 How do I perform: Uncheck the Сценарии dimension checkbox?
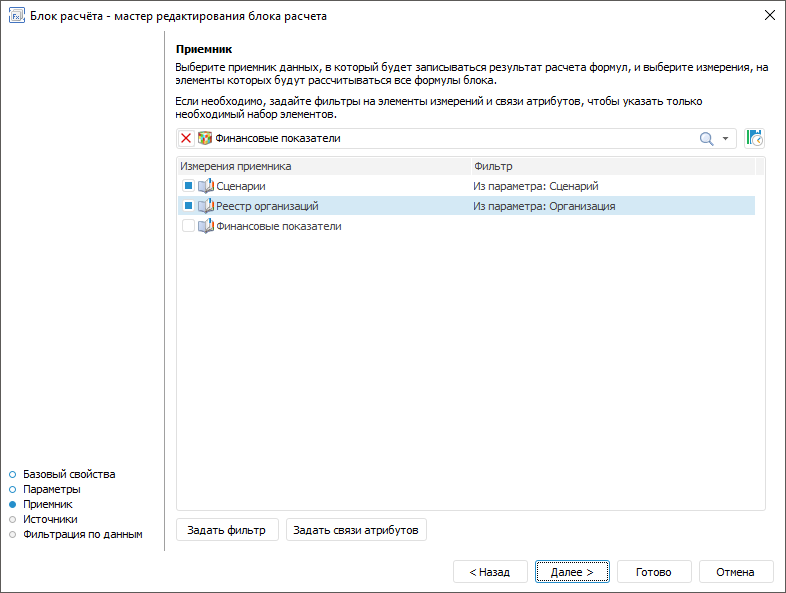pos(188,186)
